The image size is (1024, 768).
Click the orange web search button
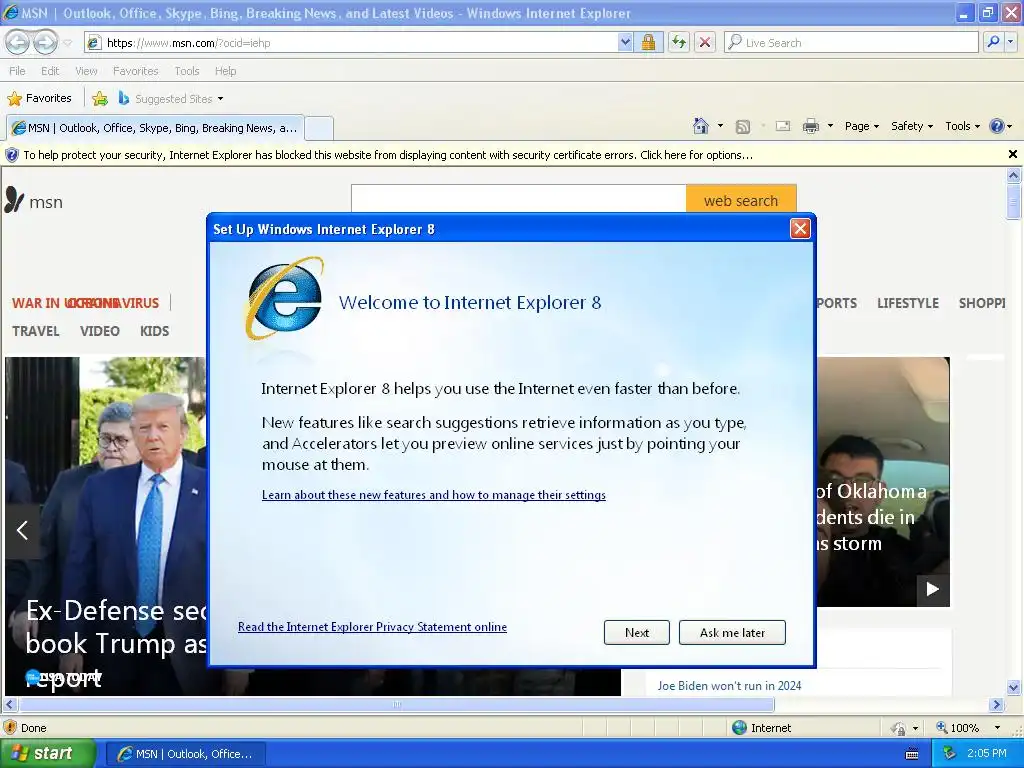741,200
